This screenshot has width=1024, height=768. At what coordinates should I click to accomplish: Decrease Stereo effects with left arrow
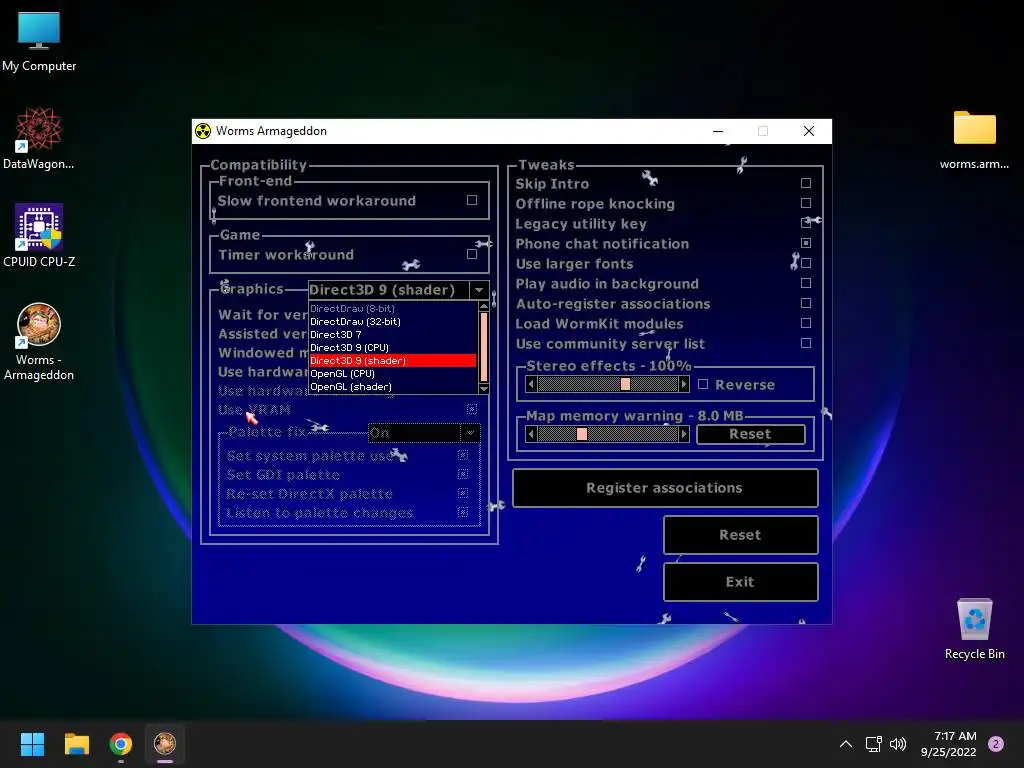click(531, 384)
